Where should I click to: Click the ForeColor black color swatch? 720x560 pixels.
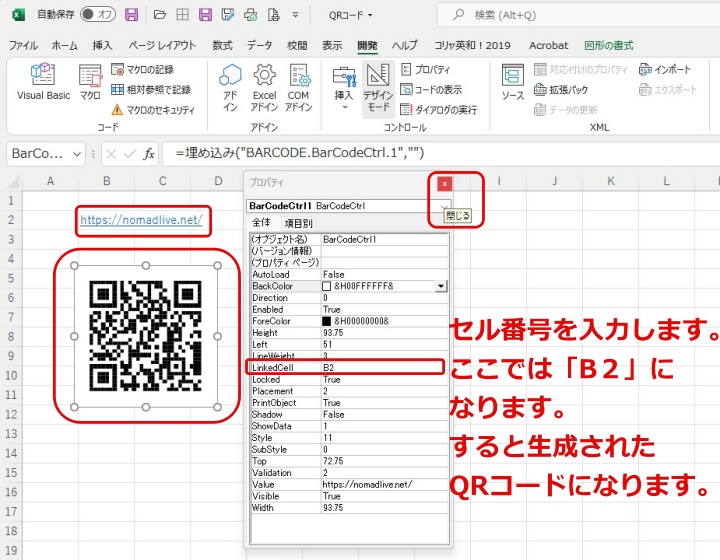coord(326,321)
